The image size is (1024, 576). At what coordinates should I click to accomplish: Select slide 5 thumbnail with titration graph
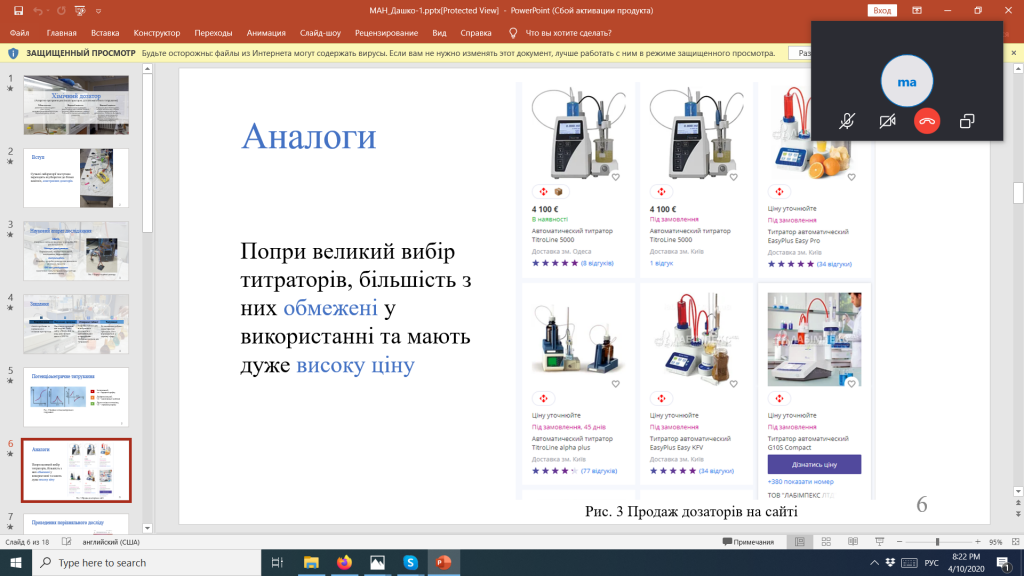click(x=76, y=397)
